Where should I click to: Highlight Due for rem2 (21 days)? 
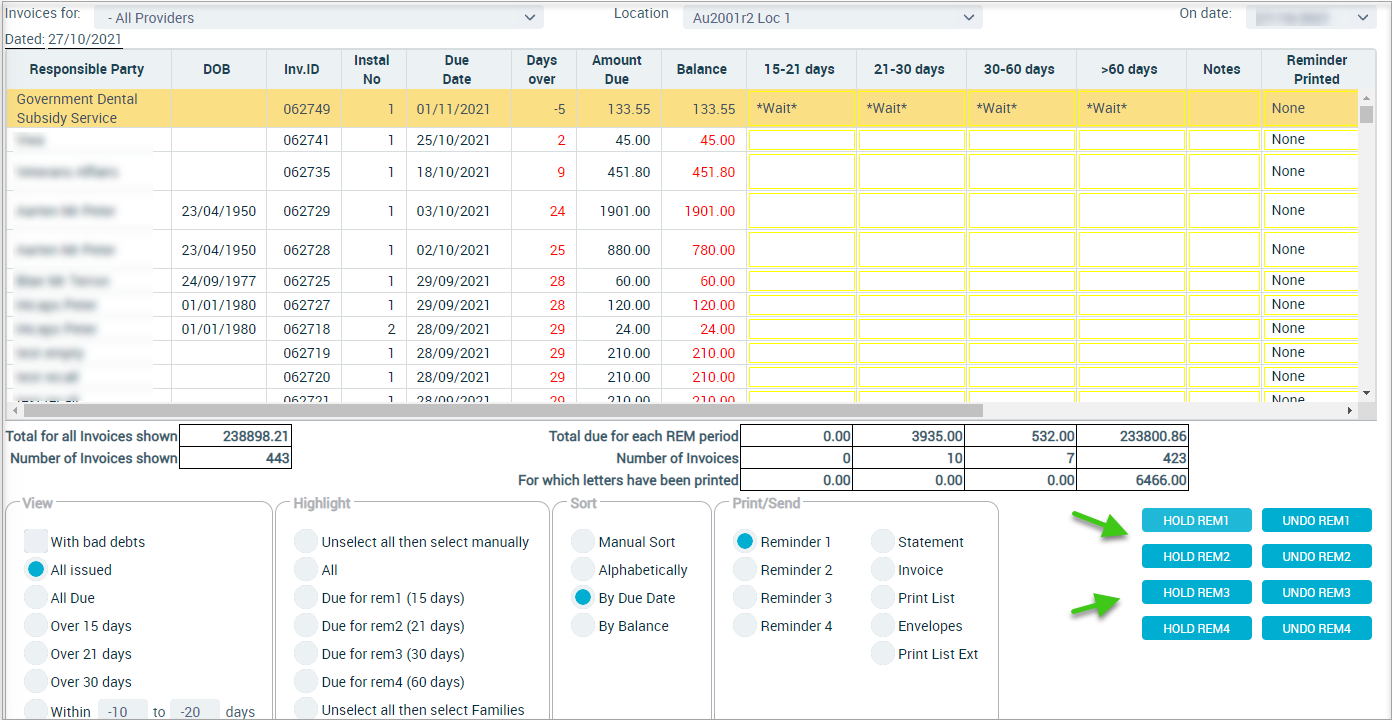point(306,626)
